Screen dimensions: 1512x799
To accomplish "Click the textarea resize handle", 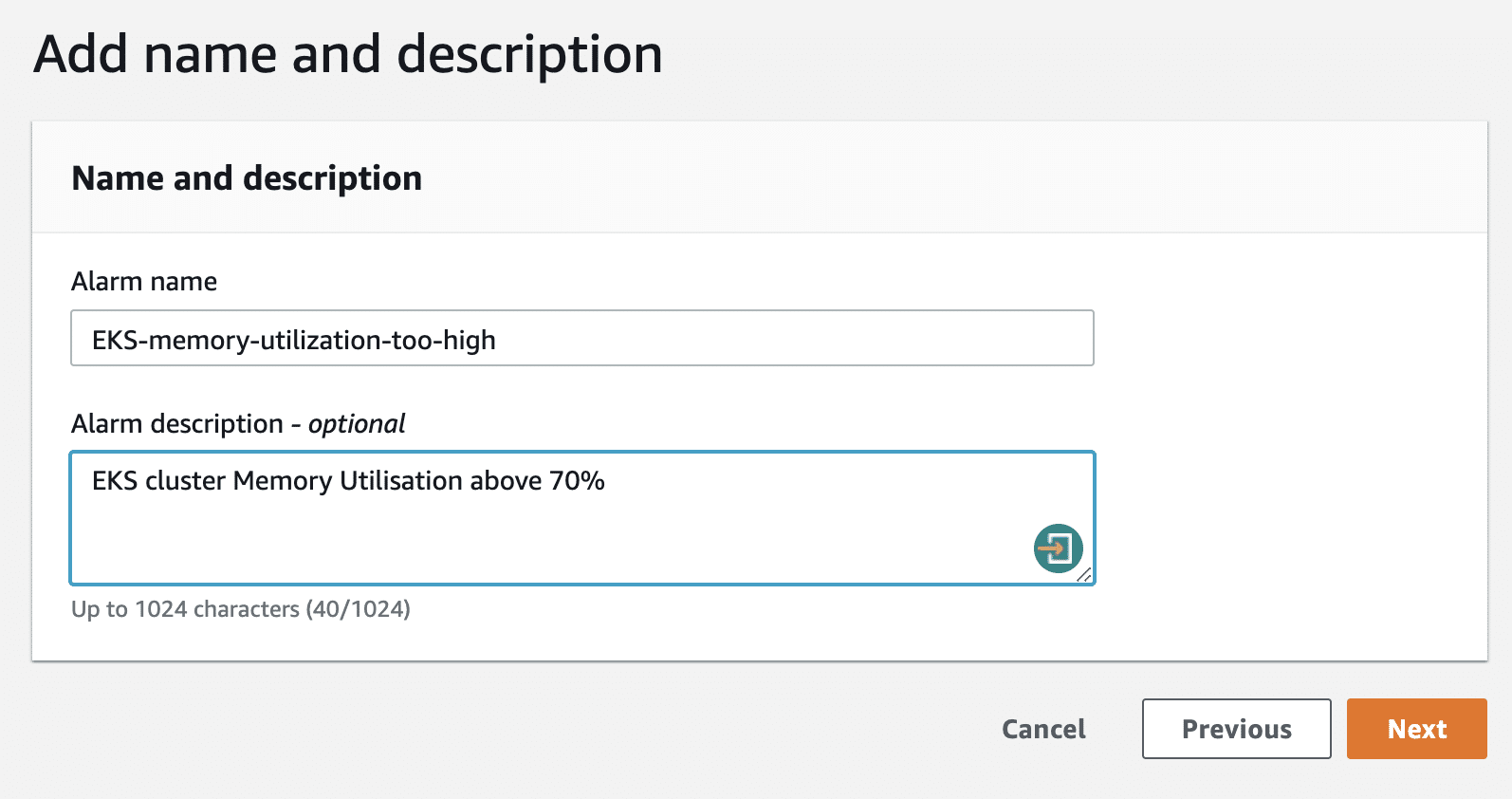I will point(1087,575).
